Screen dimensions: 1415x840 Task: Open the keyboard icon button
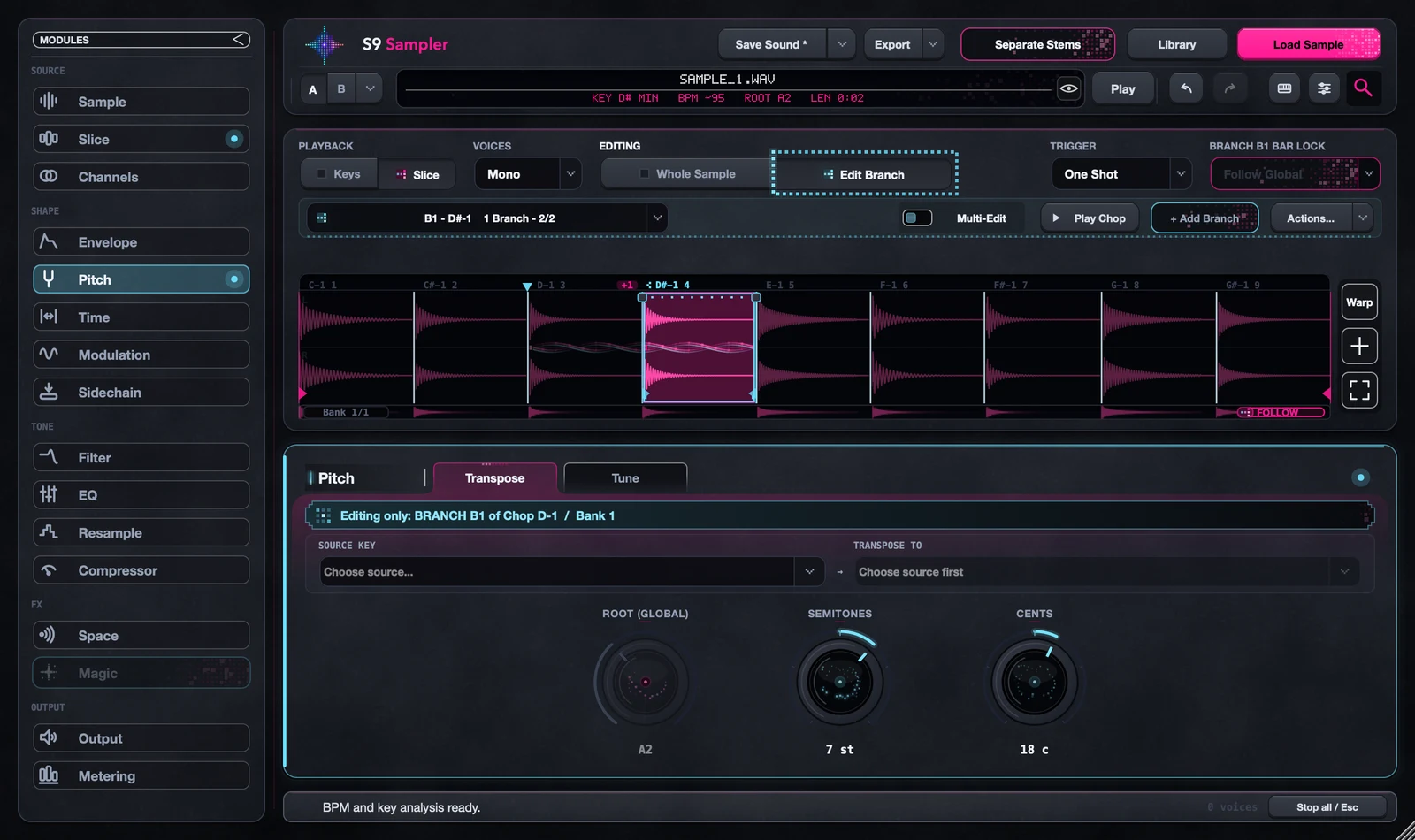[x=1284, y=88]
